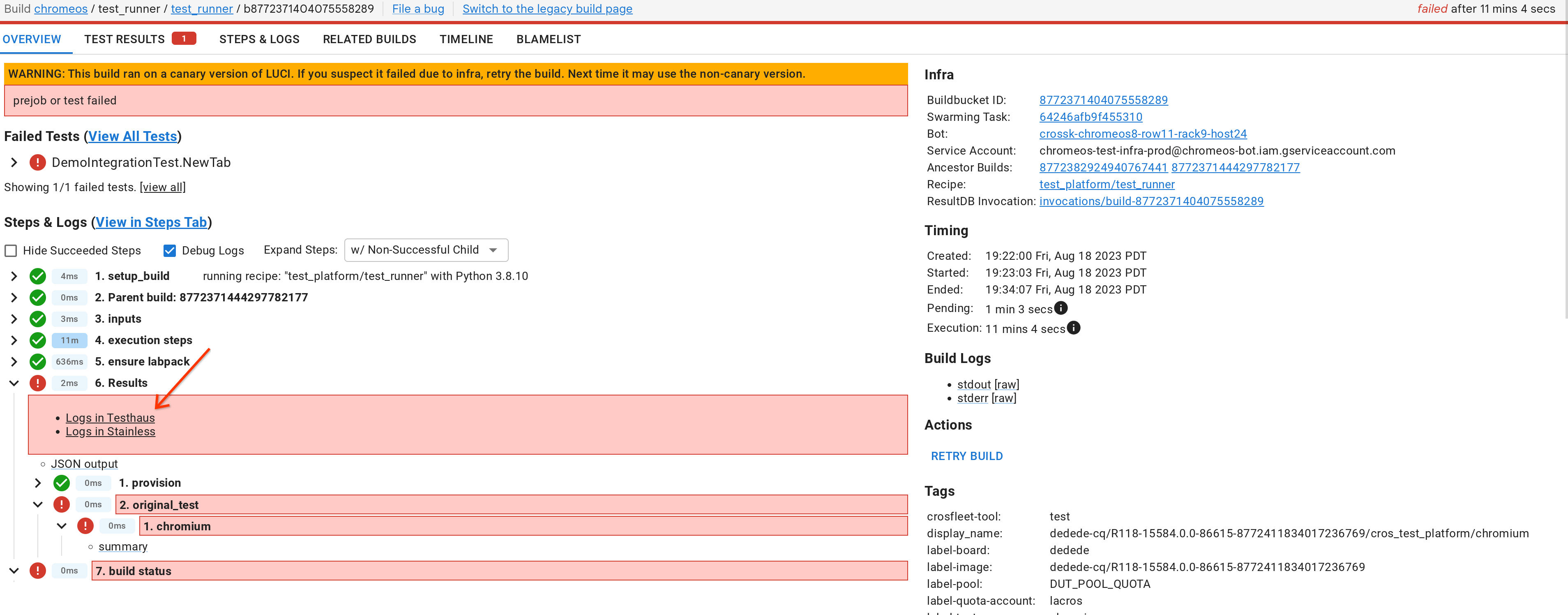Open the Logs in Testhaus link
The height and width of the screenshot is (615, 1568).
click(x=110, y=418)
